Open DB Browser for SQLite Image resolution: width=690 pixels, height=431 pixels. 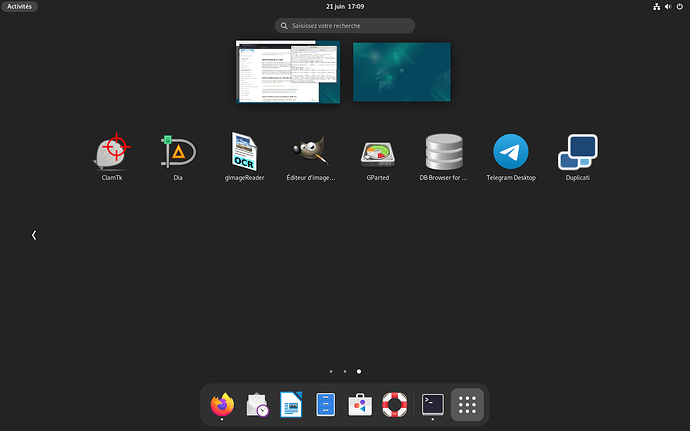click(444, 152)
